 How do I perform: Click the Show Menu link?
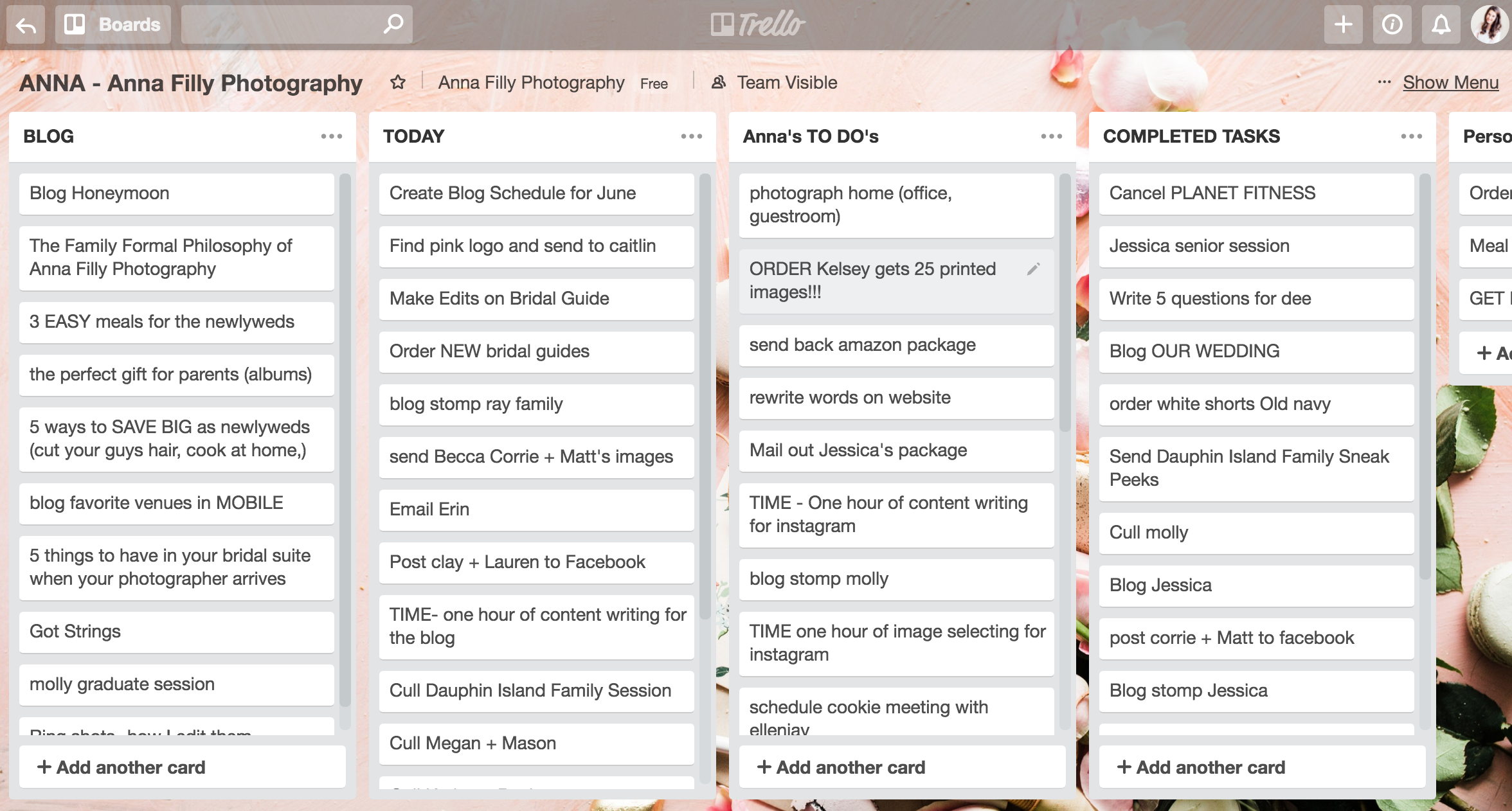(1450, 82)
